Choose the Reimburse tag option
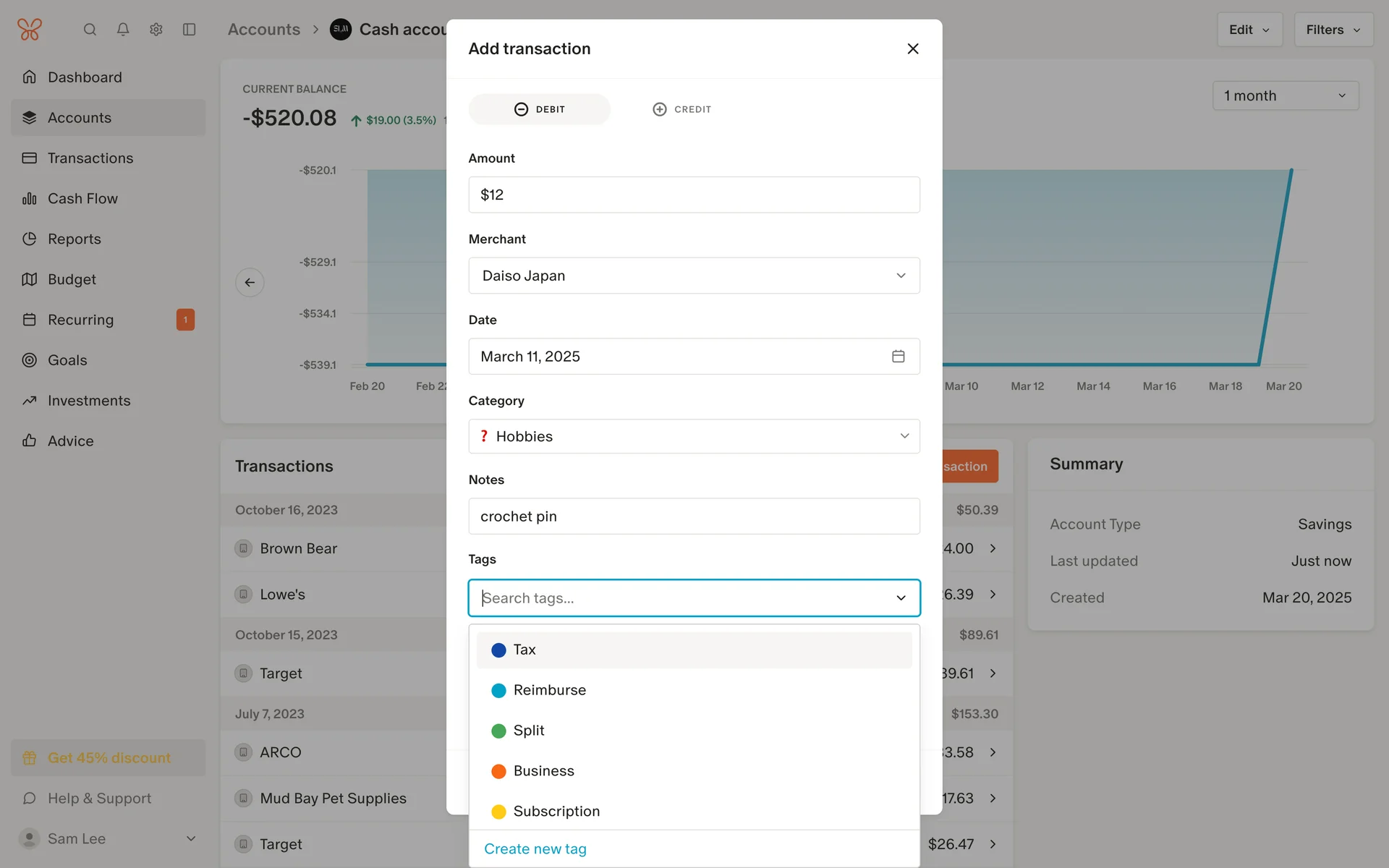The image size is (1389, 868). [549, 690]
